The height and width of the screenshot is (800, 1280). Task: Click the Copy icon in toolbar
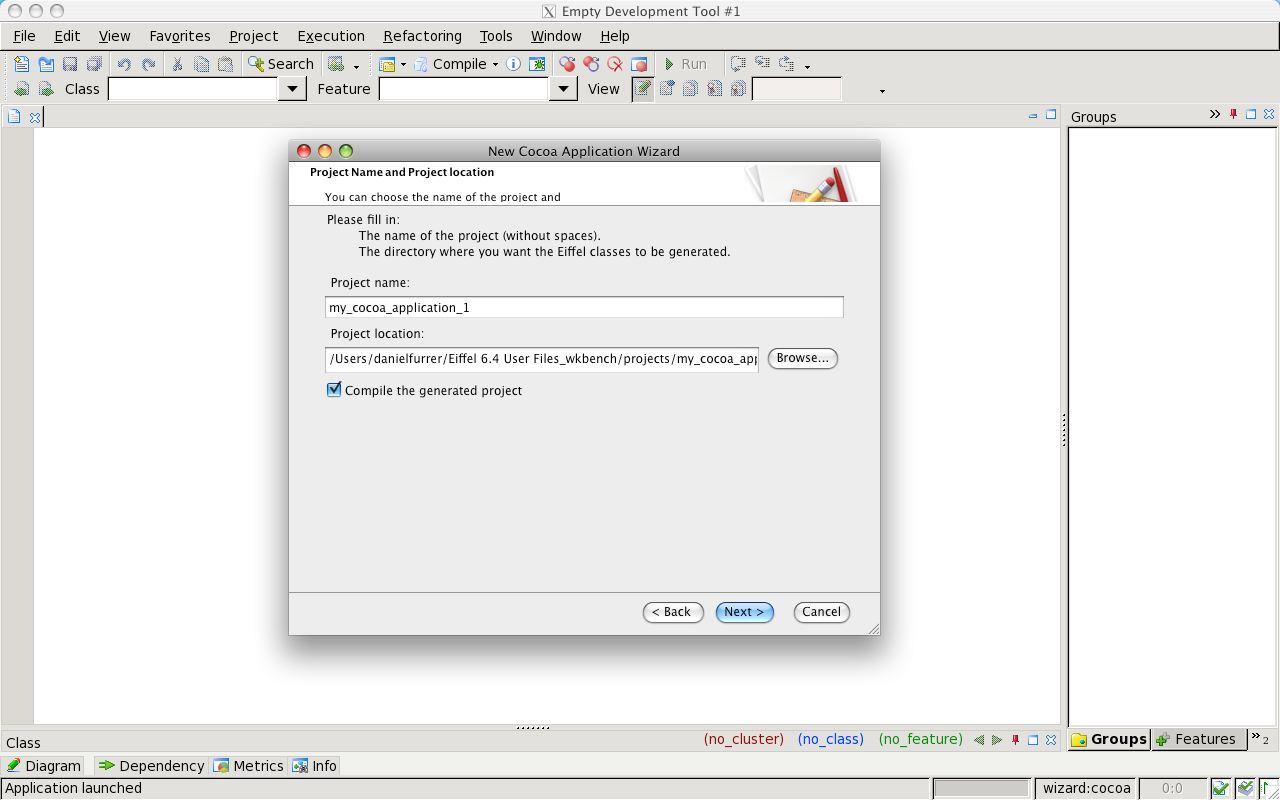coord(202,64)
